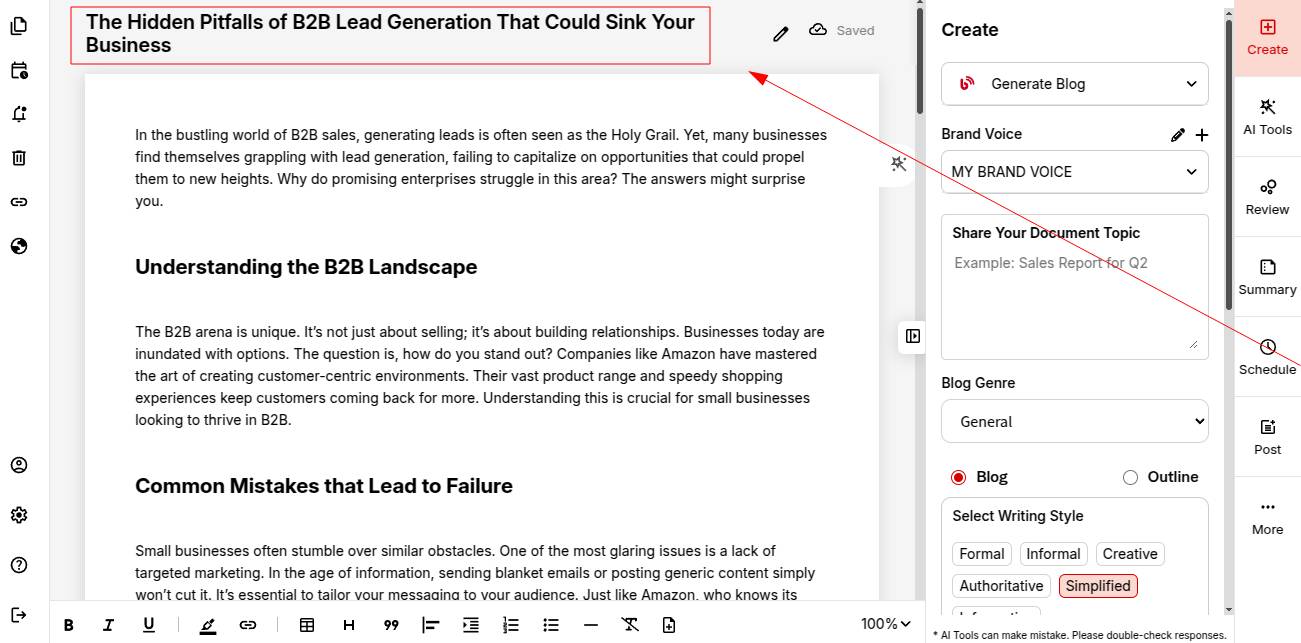This screenshot has height=643, width=1301.
Task: Click the logout icon in sidebar
Action: [19, 614]
